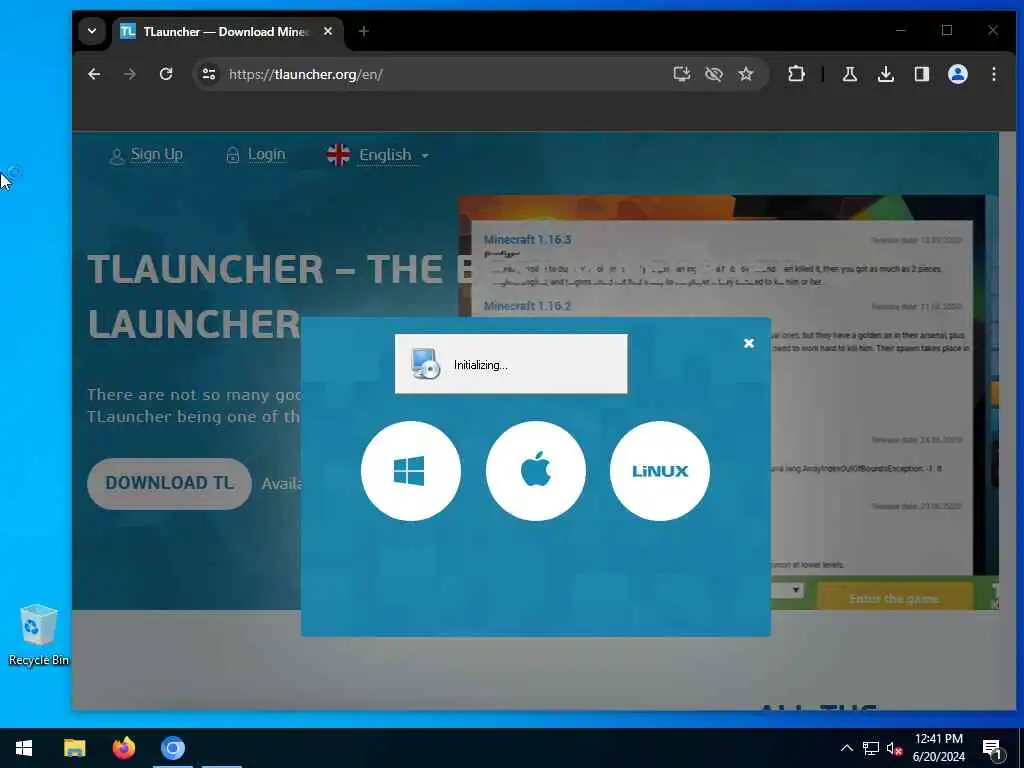Viewport: 1024px width, 768px height.
Task: Open the browser Downloads tray
Action: click(x=886, y=74)
